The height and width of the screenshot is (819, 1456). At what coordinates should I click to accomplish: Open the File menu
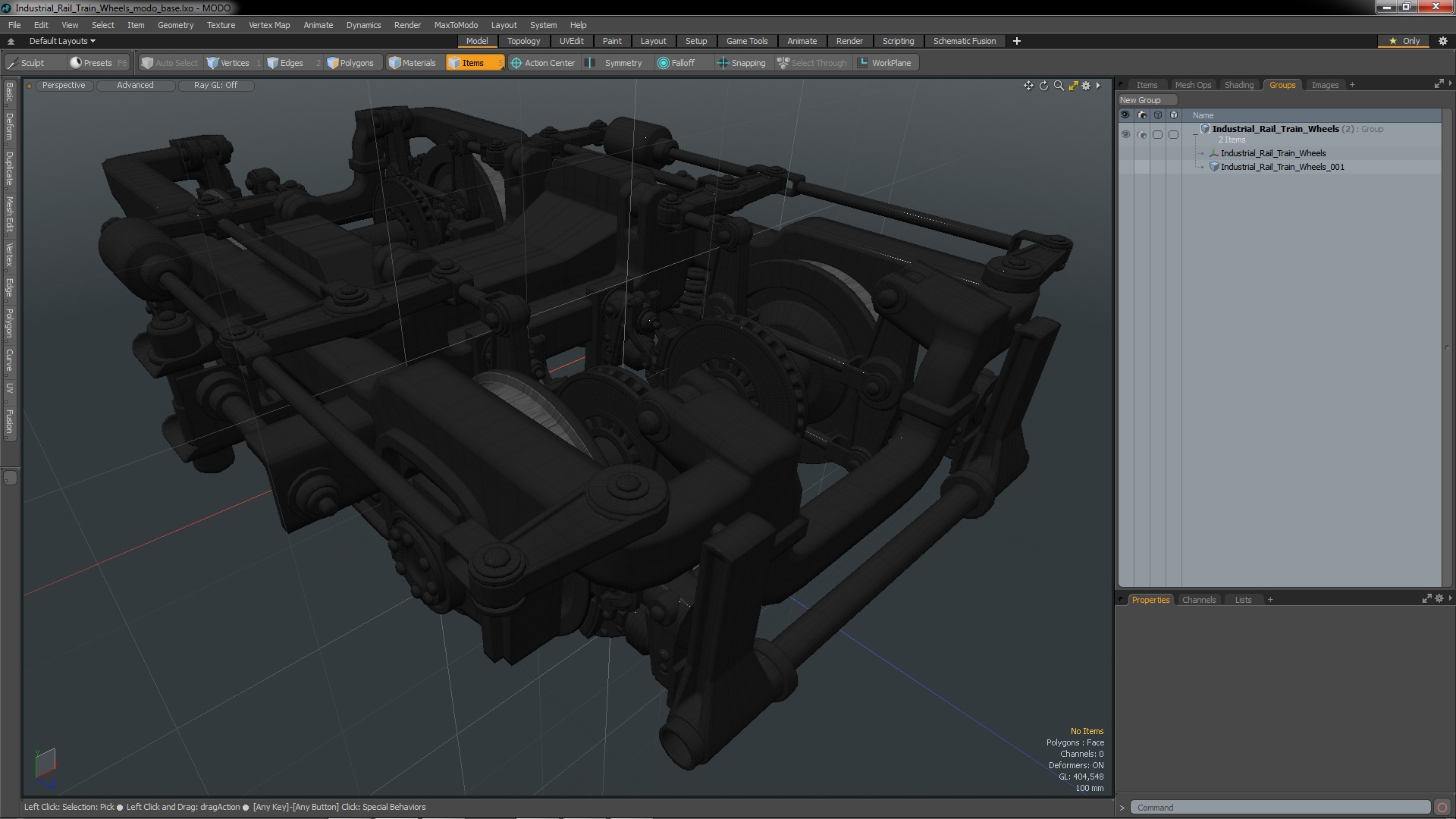coord(14,25)
